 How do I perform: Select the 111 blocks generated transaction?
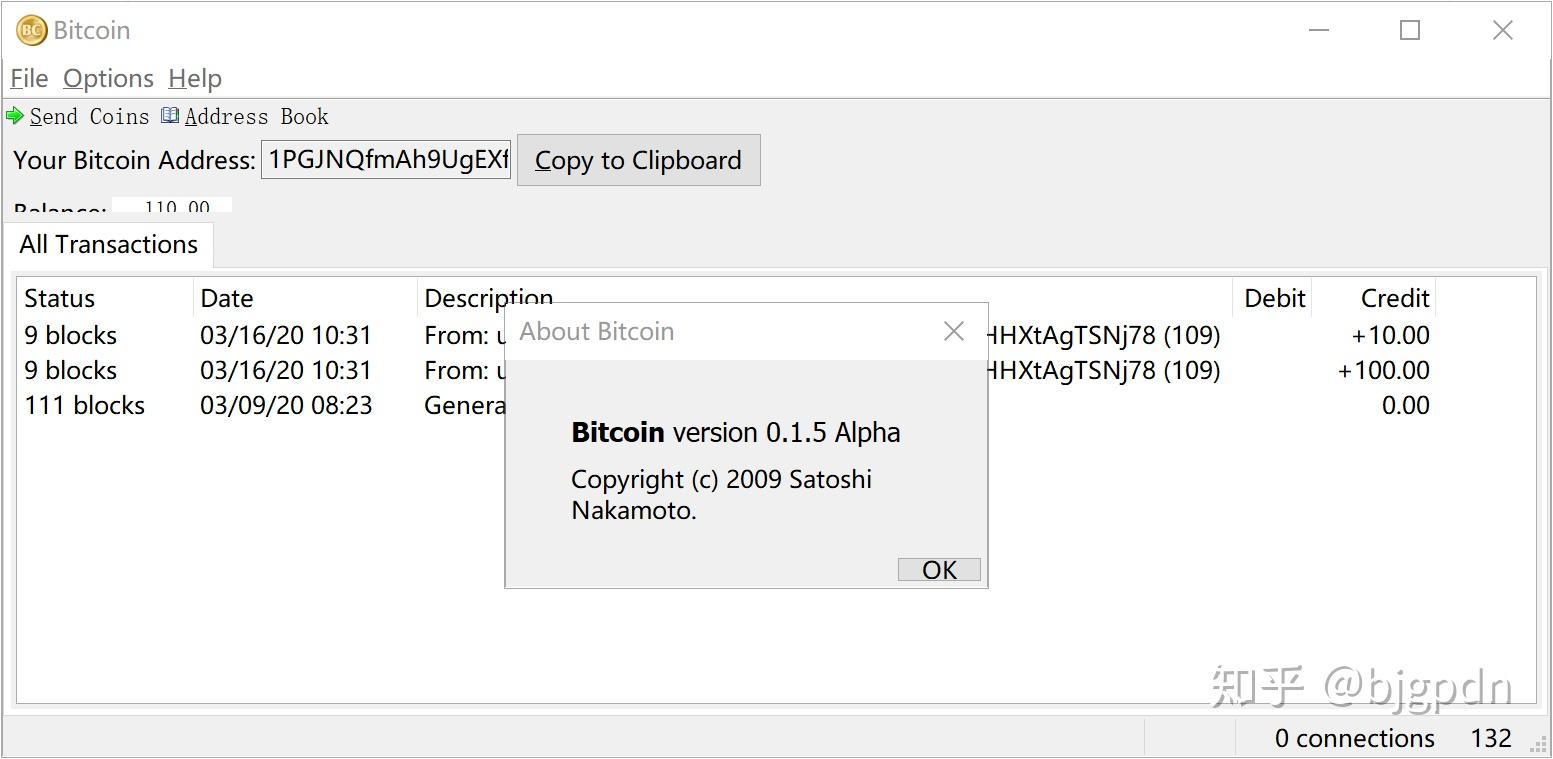point(85,405)
